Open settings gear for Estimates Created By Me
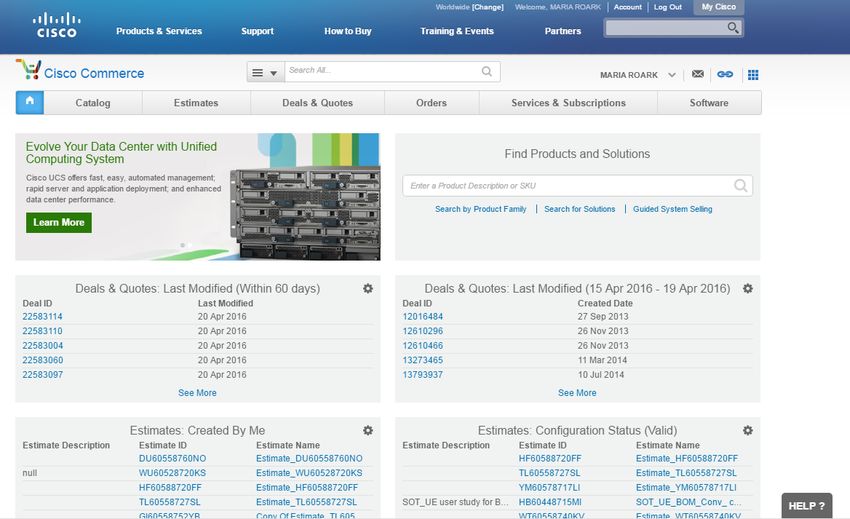This screenshot has height=519, width=850. [x=368, y=430]
